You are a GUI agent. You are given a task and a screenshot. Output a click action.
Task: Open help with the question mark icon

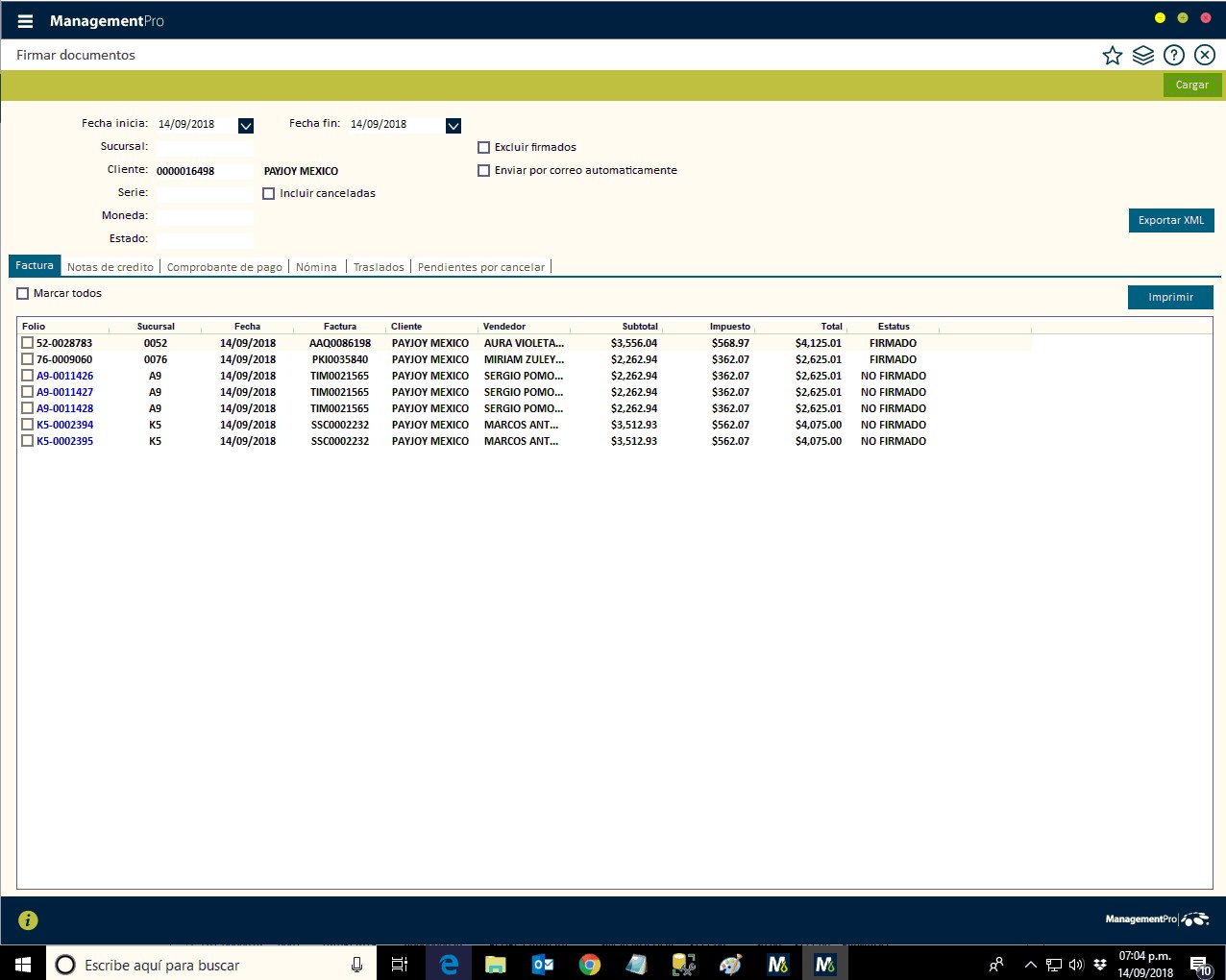(1173, 56)
